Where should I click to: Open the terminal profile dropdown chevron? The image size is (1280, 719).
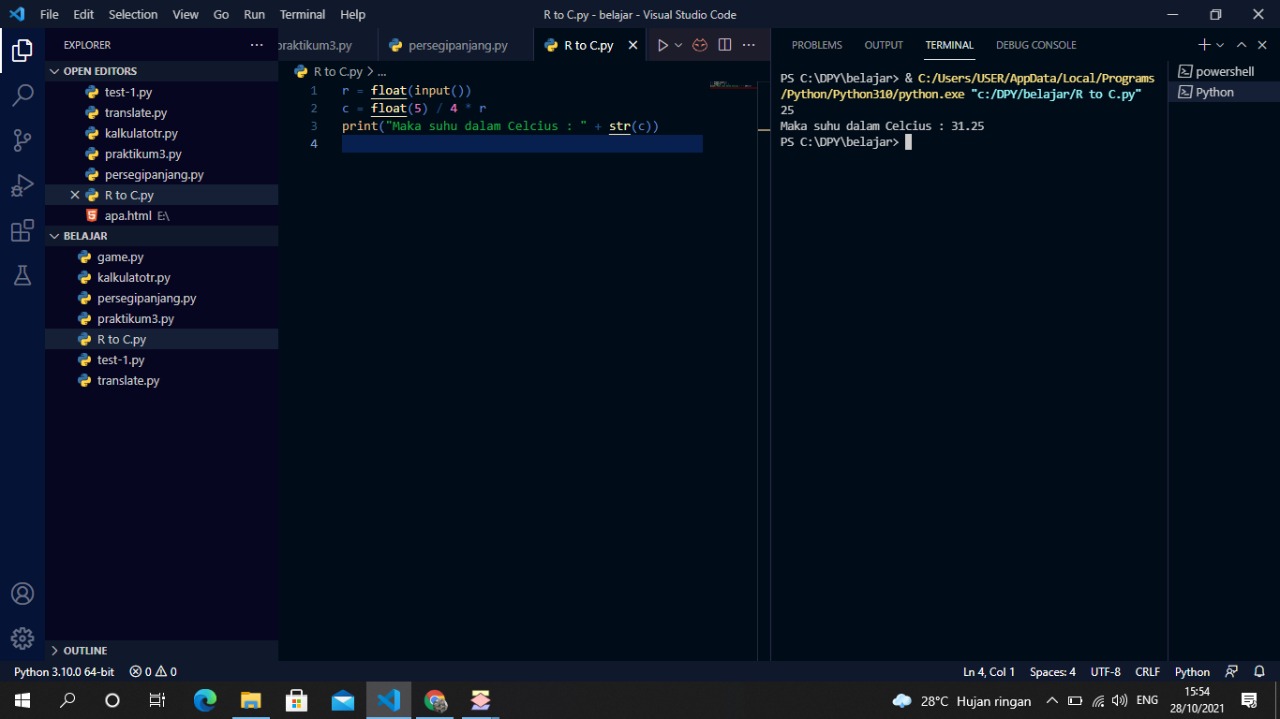pyautogui.click(x=1218, y=45)
